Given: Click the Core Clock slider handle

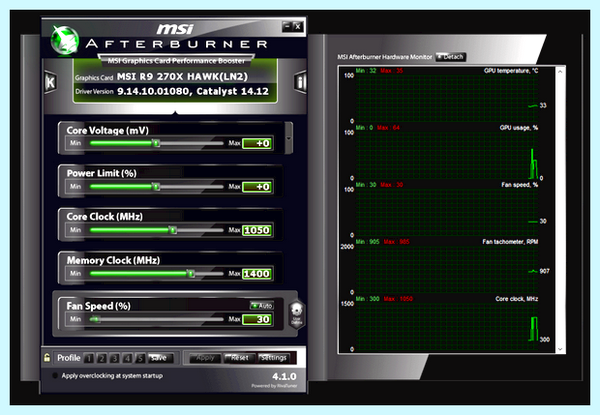Looking at the screenshot, I should pyautogui.click(x=173, y=230).
